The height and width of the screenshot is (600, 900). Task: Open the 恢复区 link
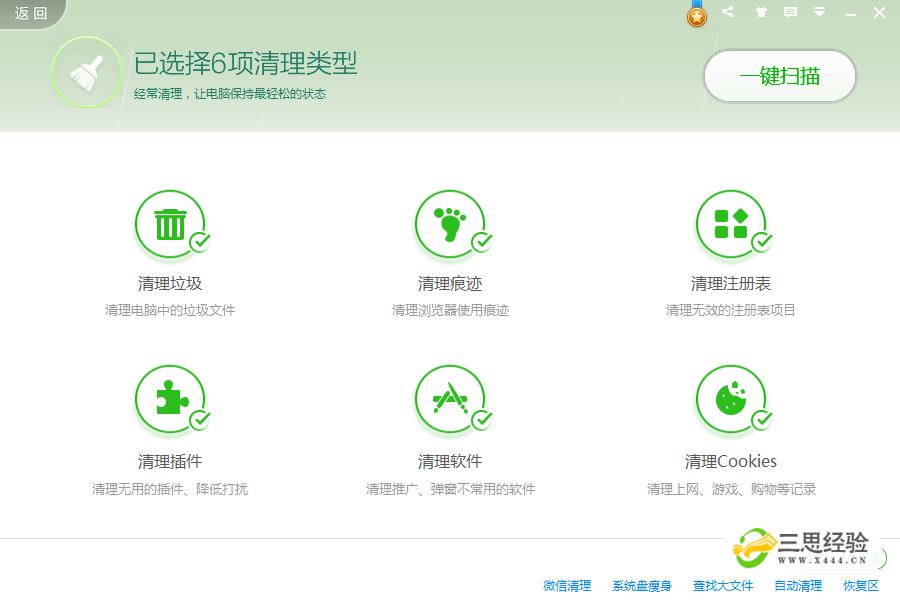click(860, 586)
